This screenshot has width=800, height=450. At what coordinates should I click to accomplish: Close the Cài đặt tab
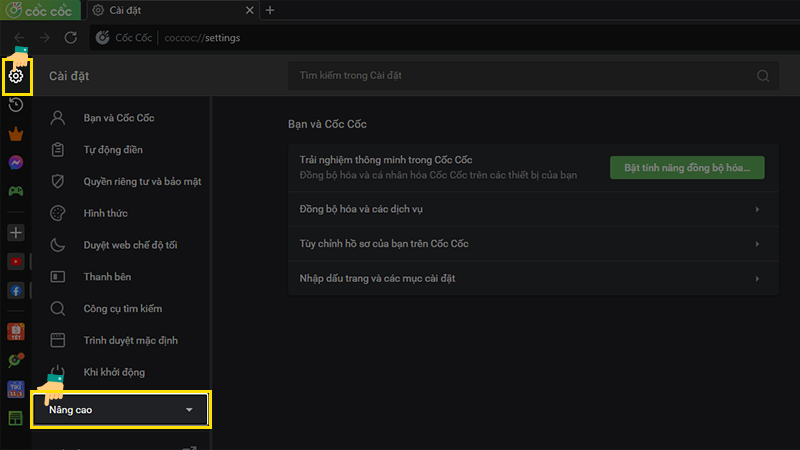[x=249, y=10]
